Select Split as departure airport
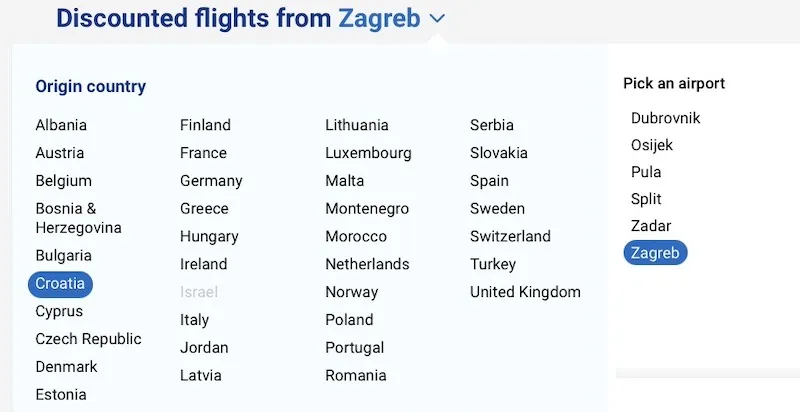Image resolution: width=800 pixels, height=412 pixels. (x=646, y=199)
